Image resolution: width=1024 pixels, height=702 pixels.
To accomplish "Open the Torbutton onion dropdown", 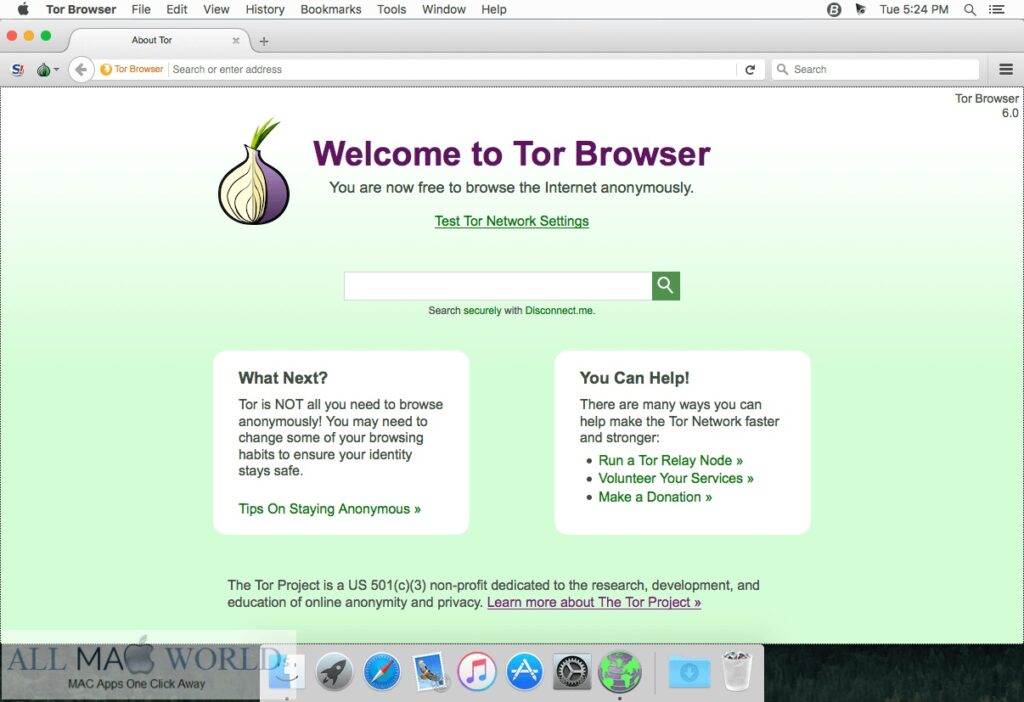I will 48,69.
